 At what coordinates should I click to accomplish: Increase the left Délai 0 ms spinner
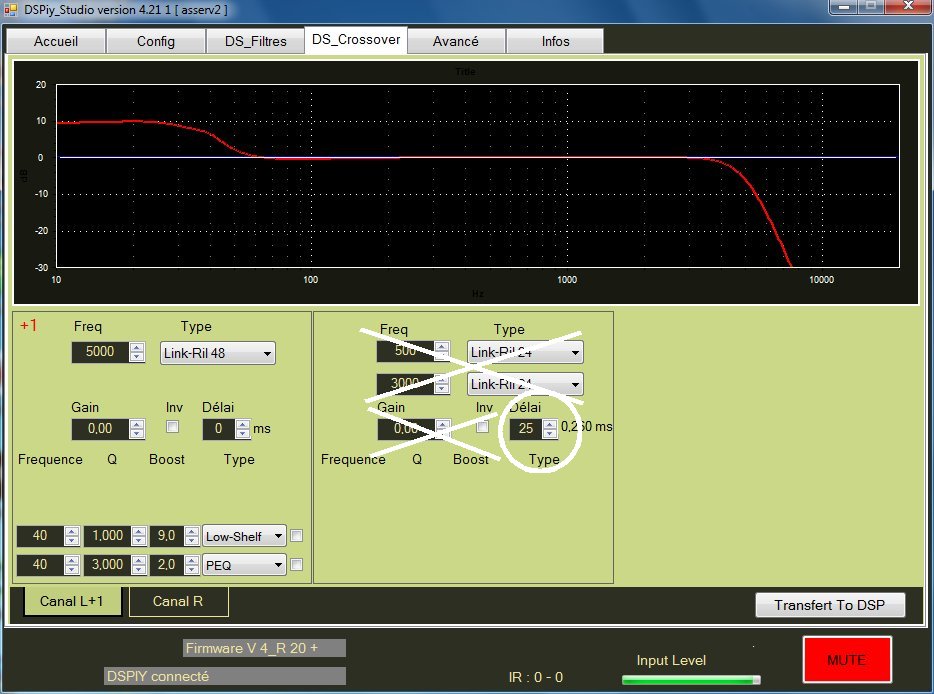pyautogui.click(x=241, y=424)
